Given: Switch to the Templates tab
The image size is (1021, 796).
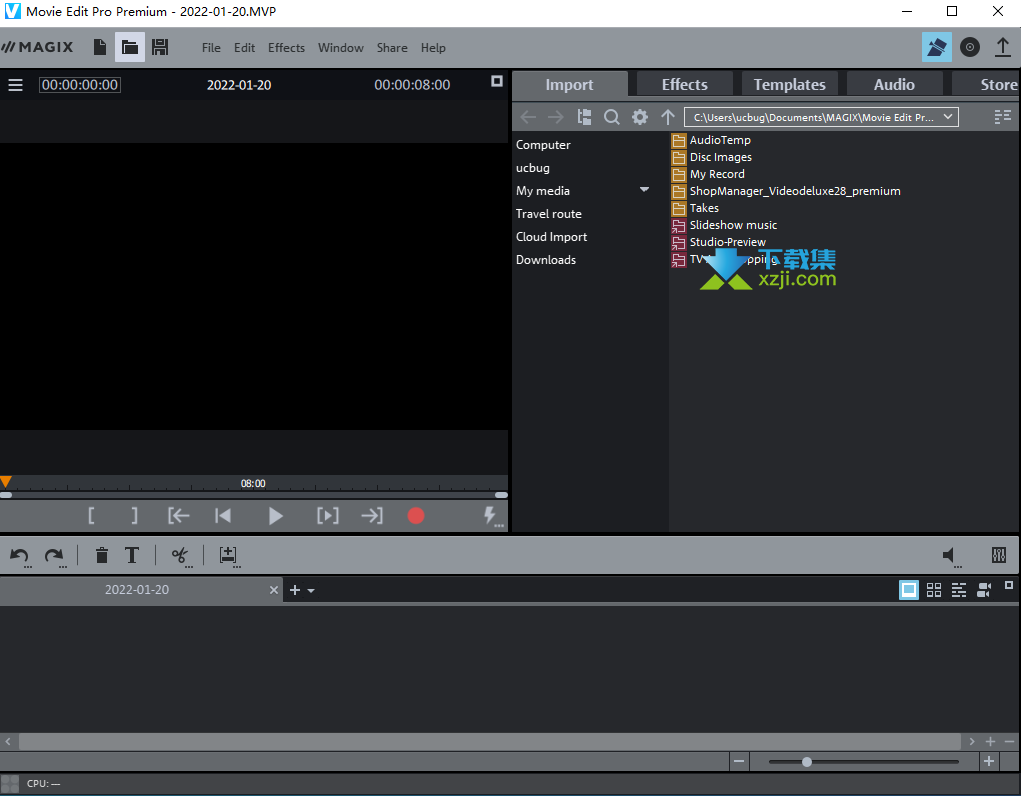Looking at the screenshot, I should (x=790, y=85).
